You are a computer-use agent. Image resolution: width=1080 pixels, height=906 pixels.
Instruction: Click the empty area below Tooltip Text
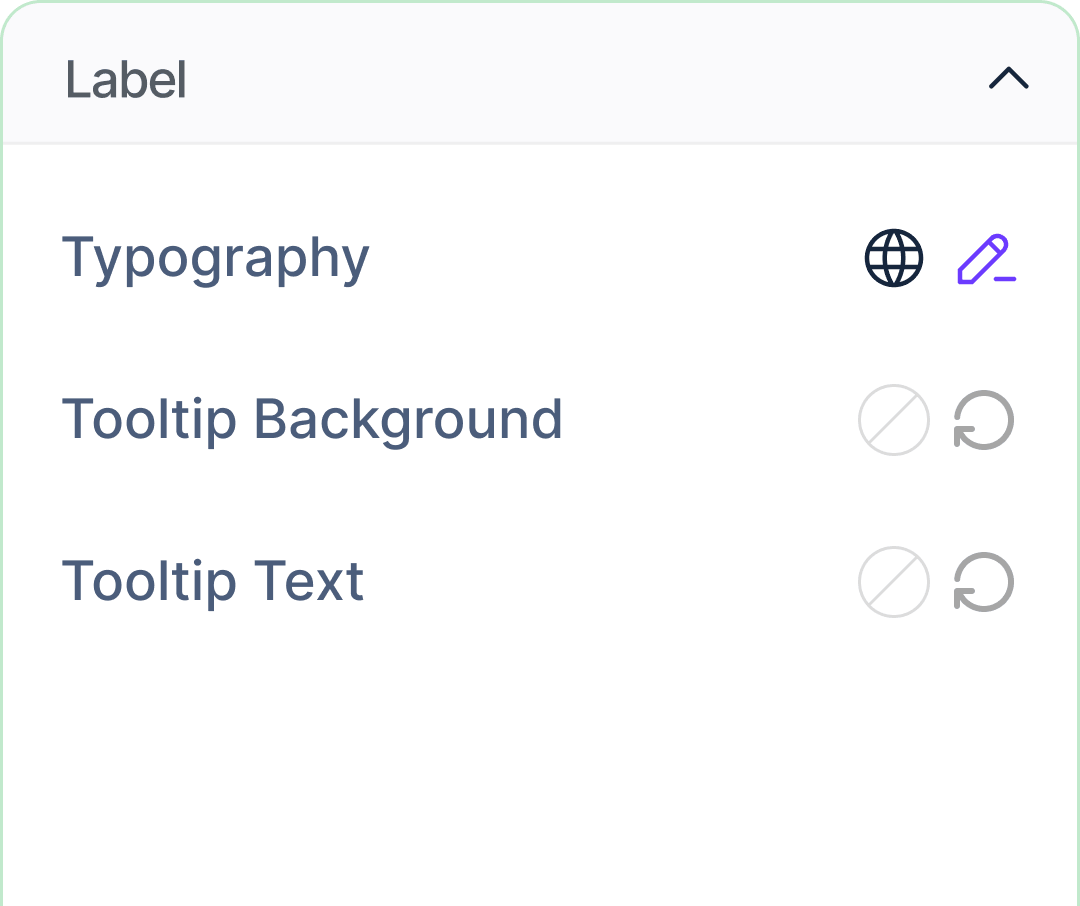[x=540, y=765]
